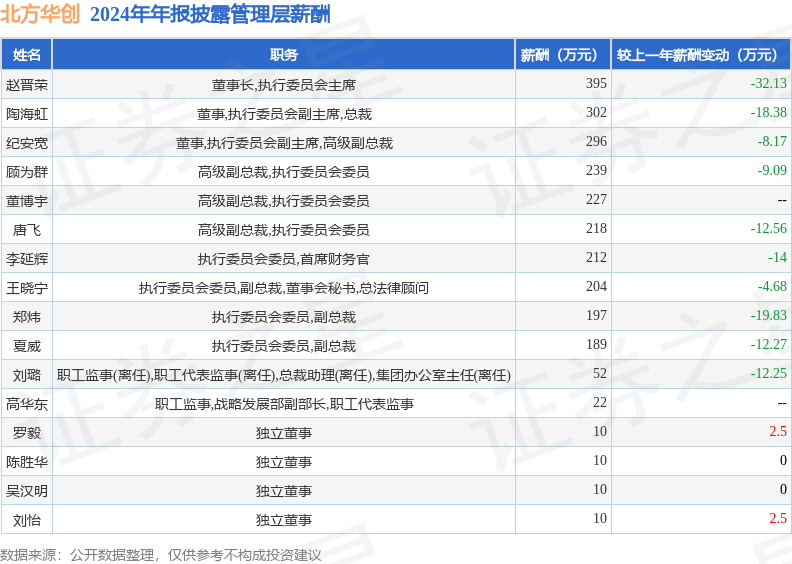Screen dimensions: 792x564
Task: Select the name cell 刘怡
Action: coord(27,520)
